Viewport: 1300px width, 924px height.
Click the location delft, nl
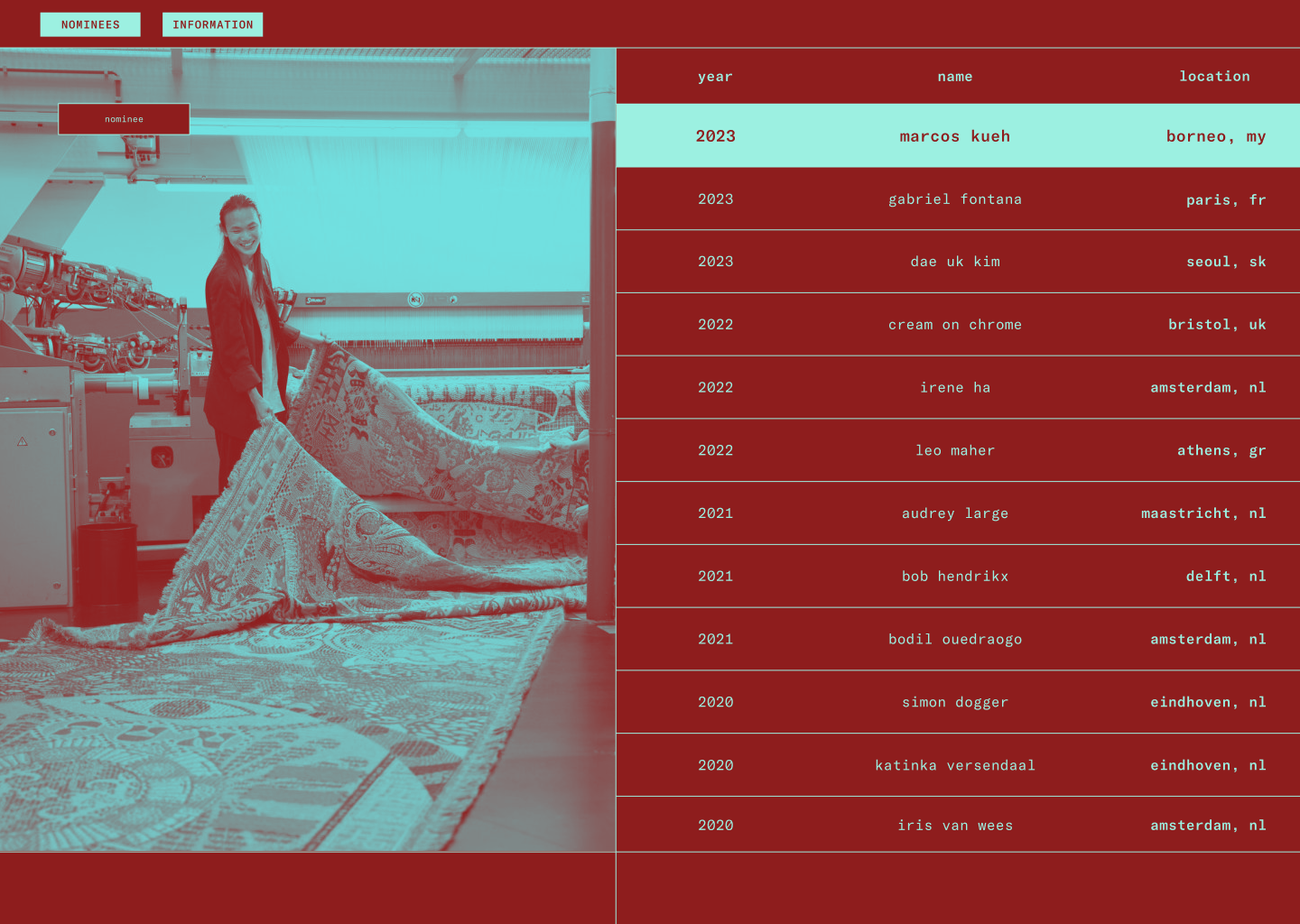[x=1226, y=576]
